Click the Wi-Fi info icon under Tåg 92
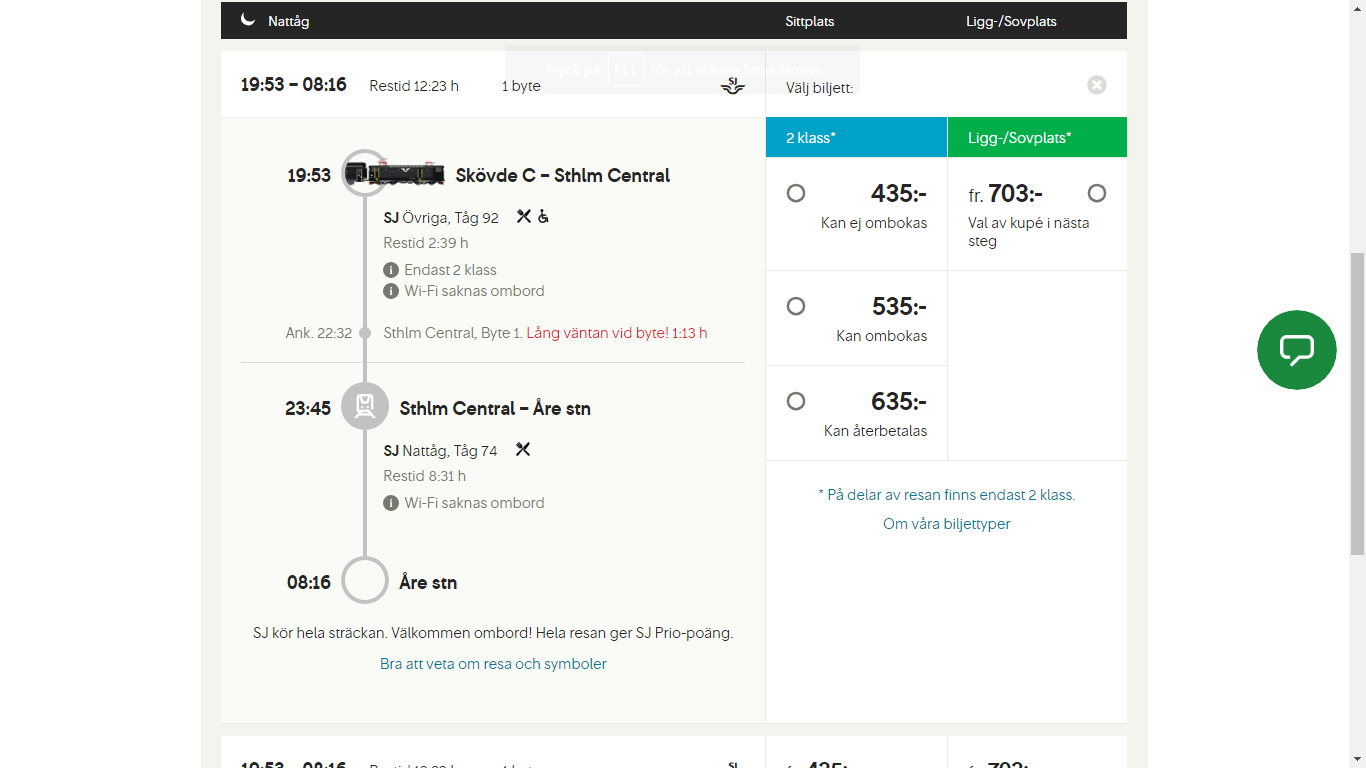 391,291
